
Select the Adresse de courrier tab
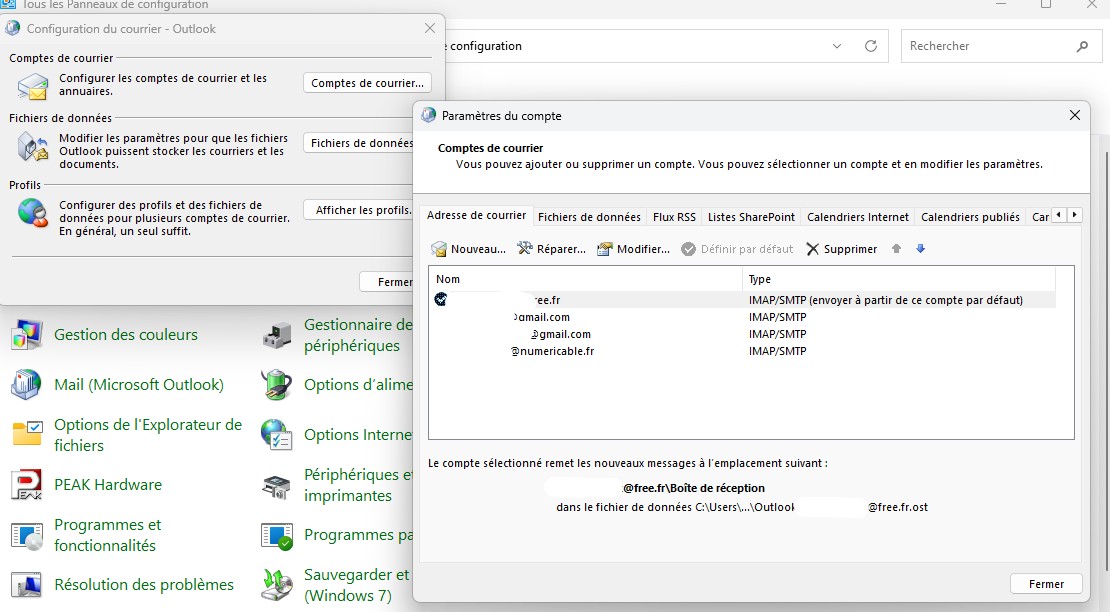(476, 215)
